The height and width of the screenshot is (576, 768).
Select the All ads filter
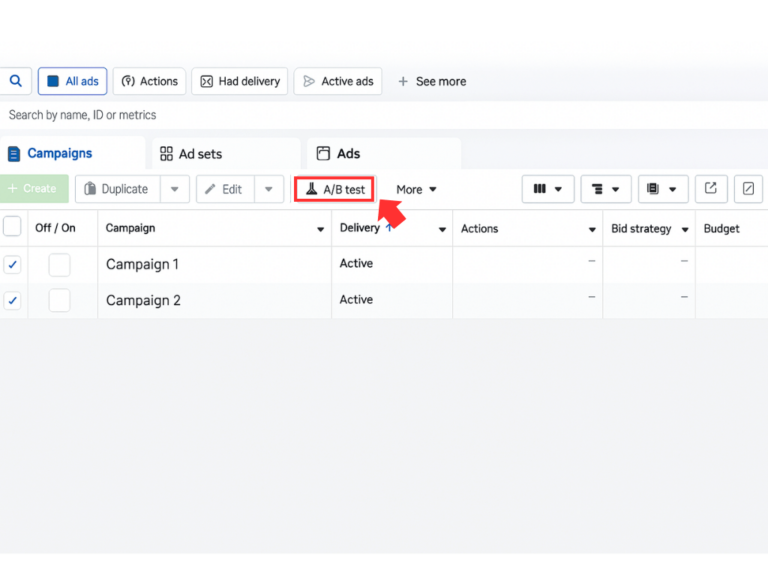click(x=72, y=81)
